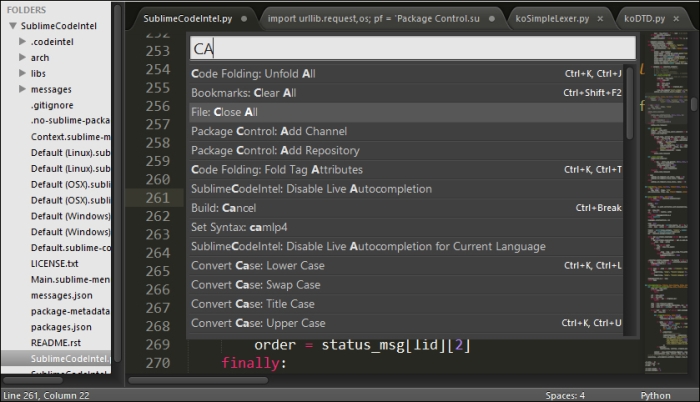700x402 pixels.
Task: Click the editor horizontal scrollbar
Action: (x=199, y=381)
